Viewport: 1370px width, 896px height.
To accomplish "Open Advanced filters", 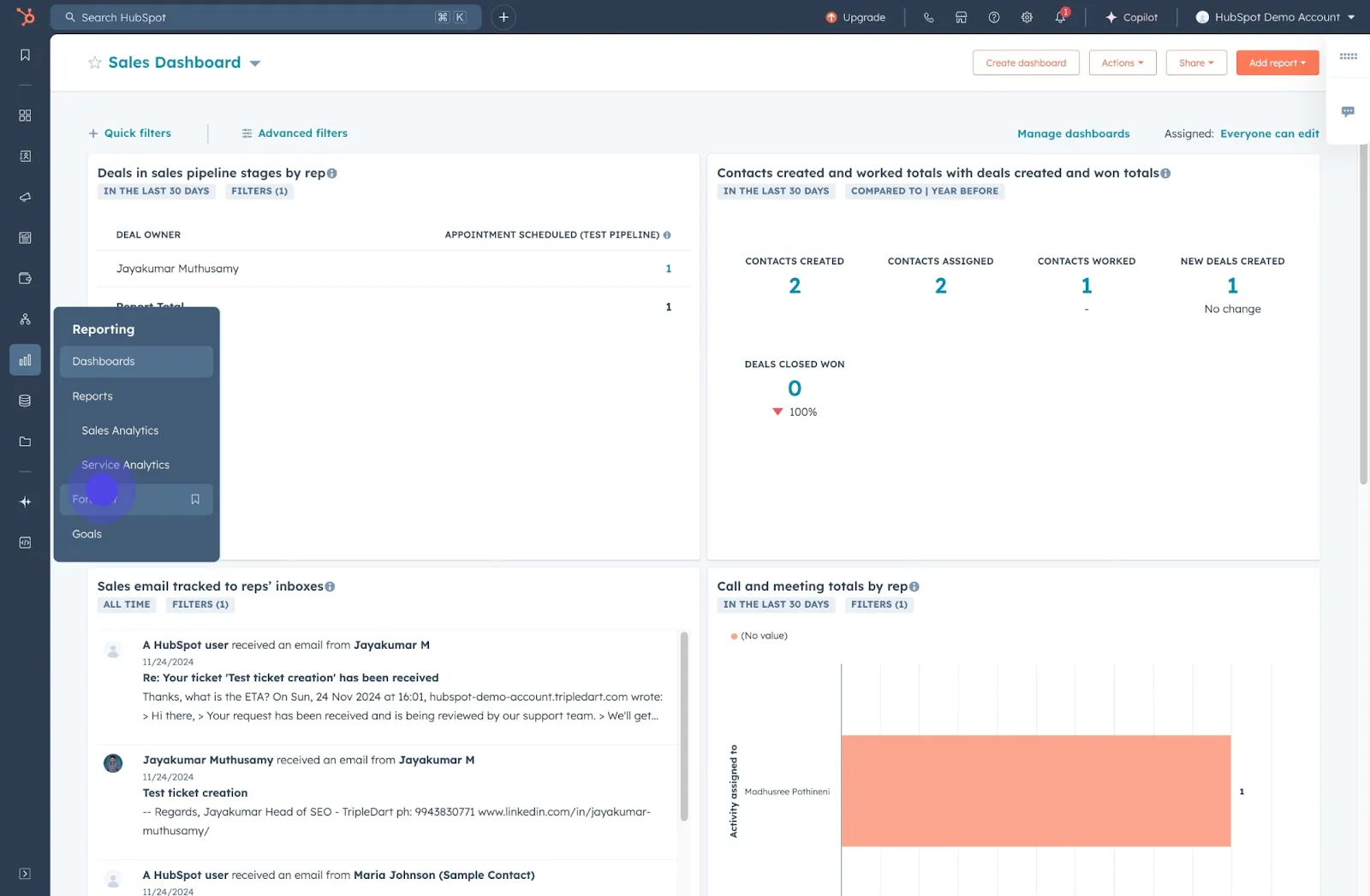I will (x=295, y=134).
